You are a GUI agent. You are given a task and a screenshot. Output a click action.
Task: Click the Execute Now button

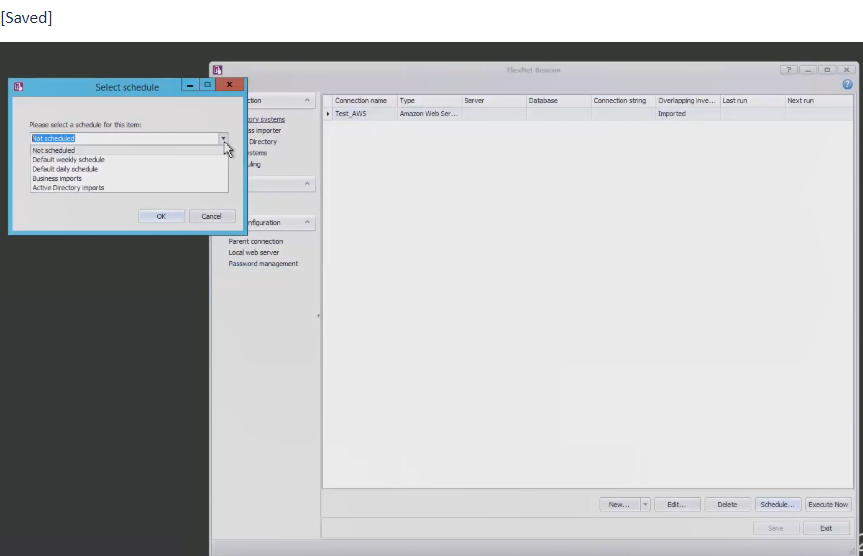pyautogui.click(x=828, y=504)
